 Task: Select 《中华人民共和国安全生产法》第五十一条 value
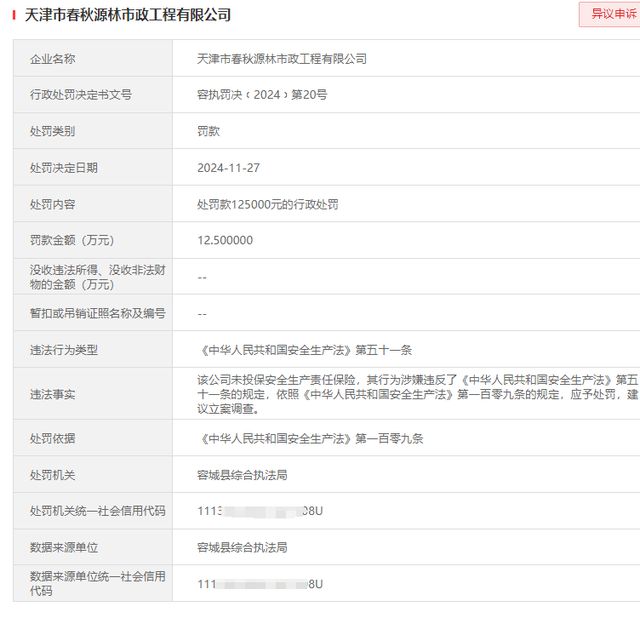pos(305,350)
